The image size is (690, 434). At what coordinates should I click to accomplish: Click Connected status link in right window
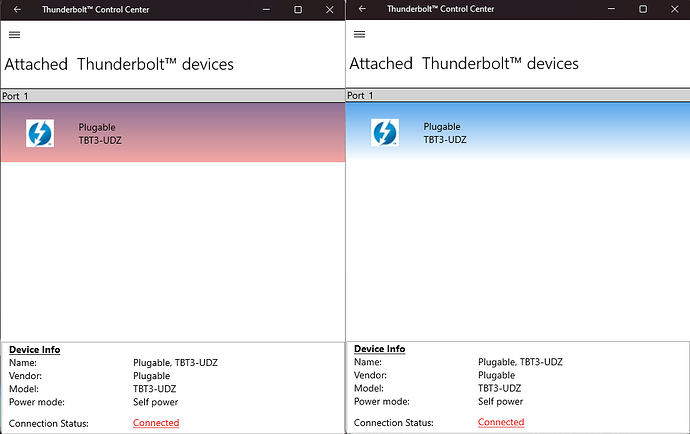click(501, 422)
